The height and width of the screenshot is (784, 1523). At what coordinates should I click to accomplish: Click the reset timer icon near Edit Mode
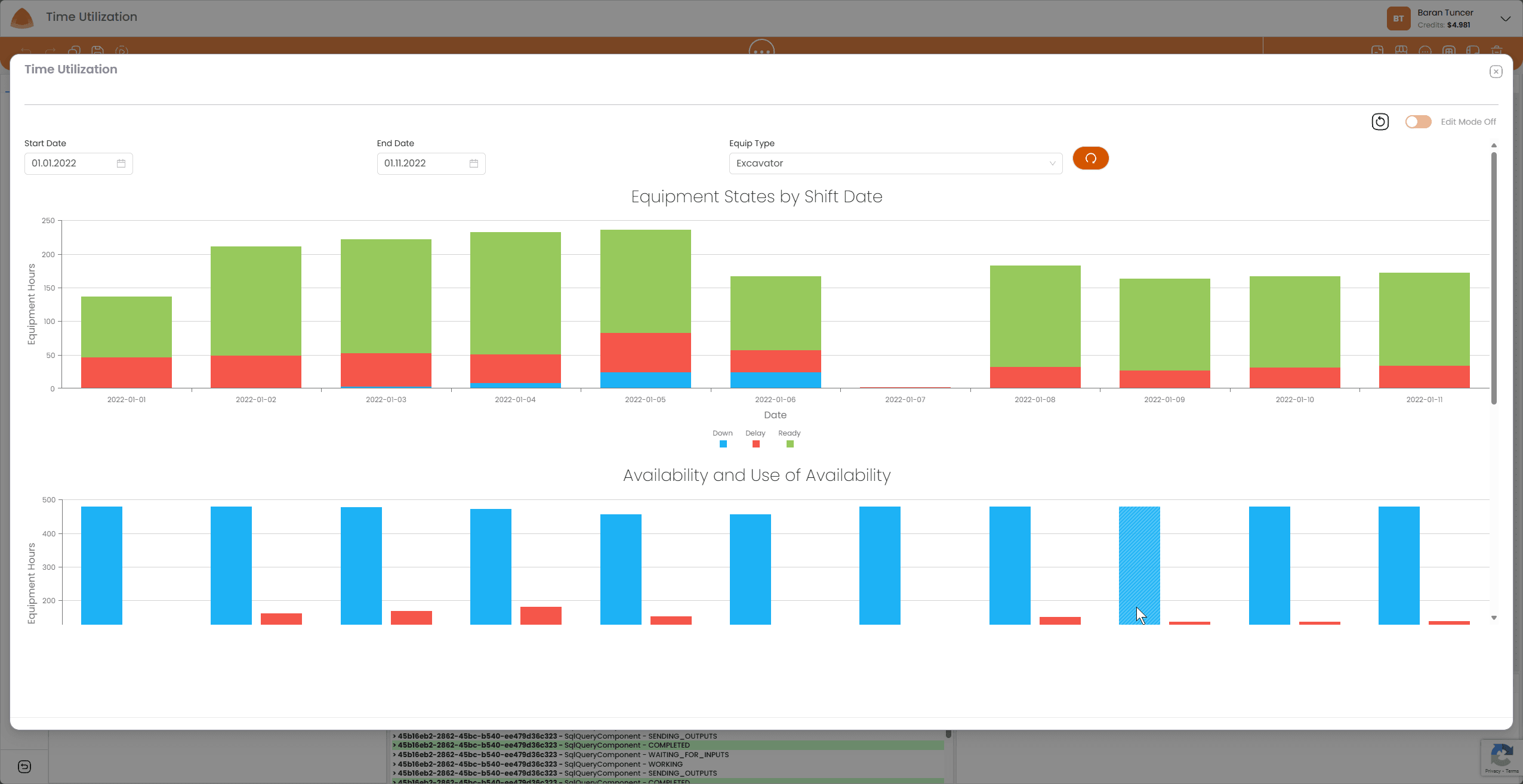(x=1380, y=122)
